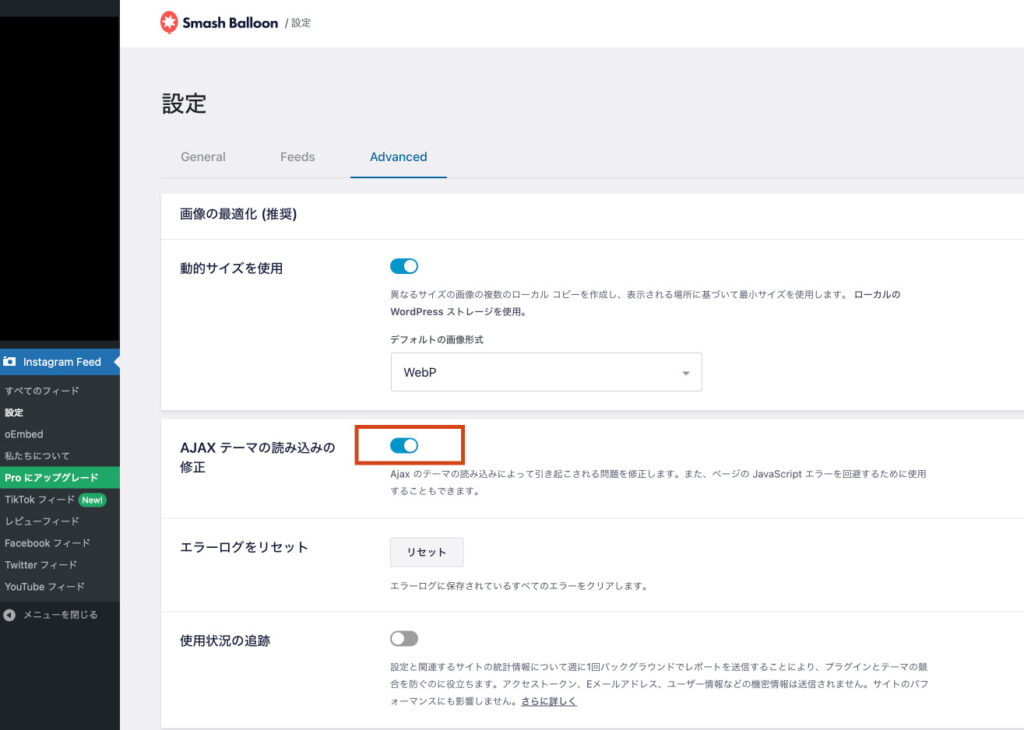Click the Instagram Feed camera icon
Viewport: 1024px width, 730px height.
coord(10,362)
